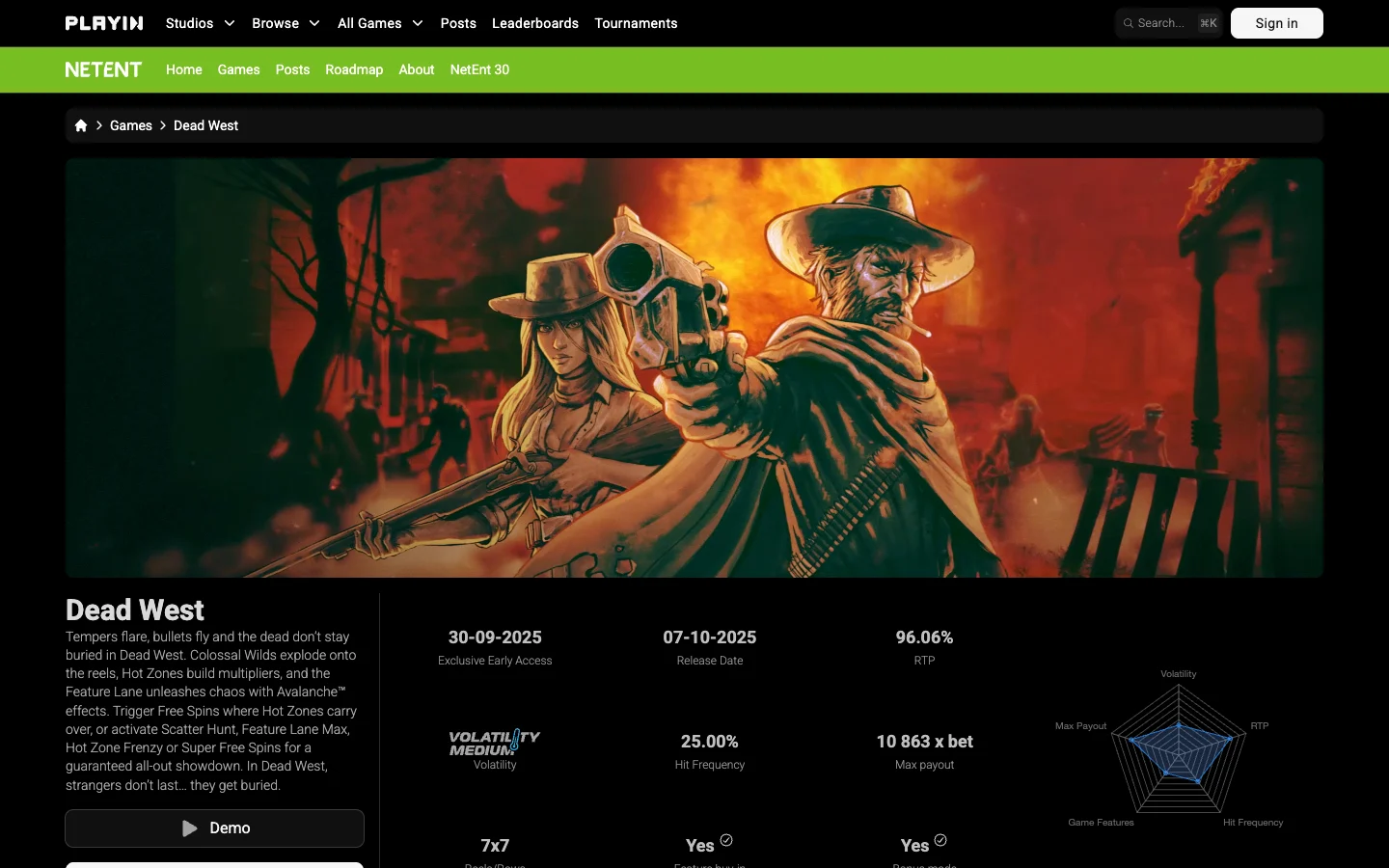Image resolution: width=1389 pixels, height=868 pixels.
Task: Click the Volatility Medium badge
Action: tap(495, 742)
